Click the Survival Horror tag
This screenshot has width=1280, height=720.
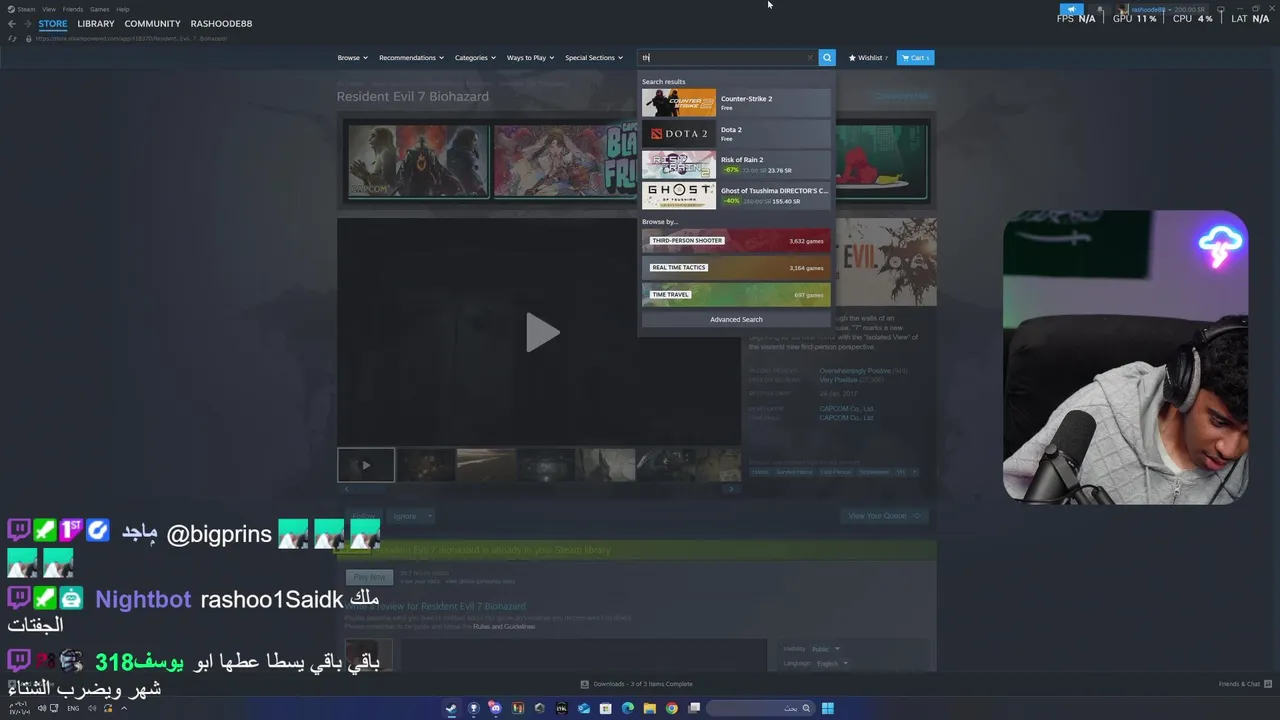click(x=794, y=472)
